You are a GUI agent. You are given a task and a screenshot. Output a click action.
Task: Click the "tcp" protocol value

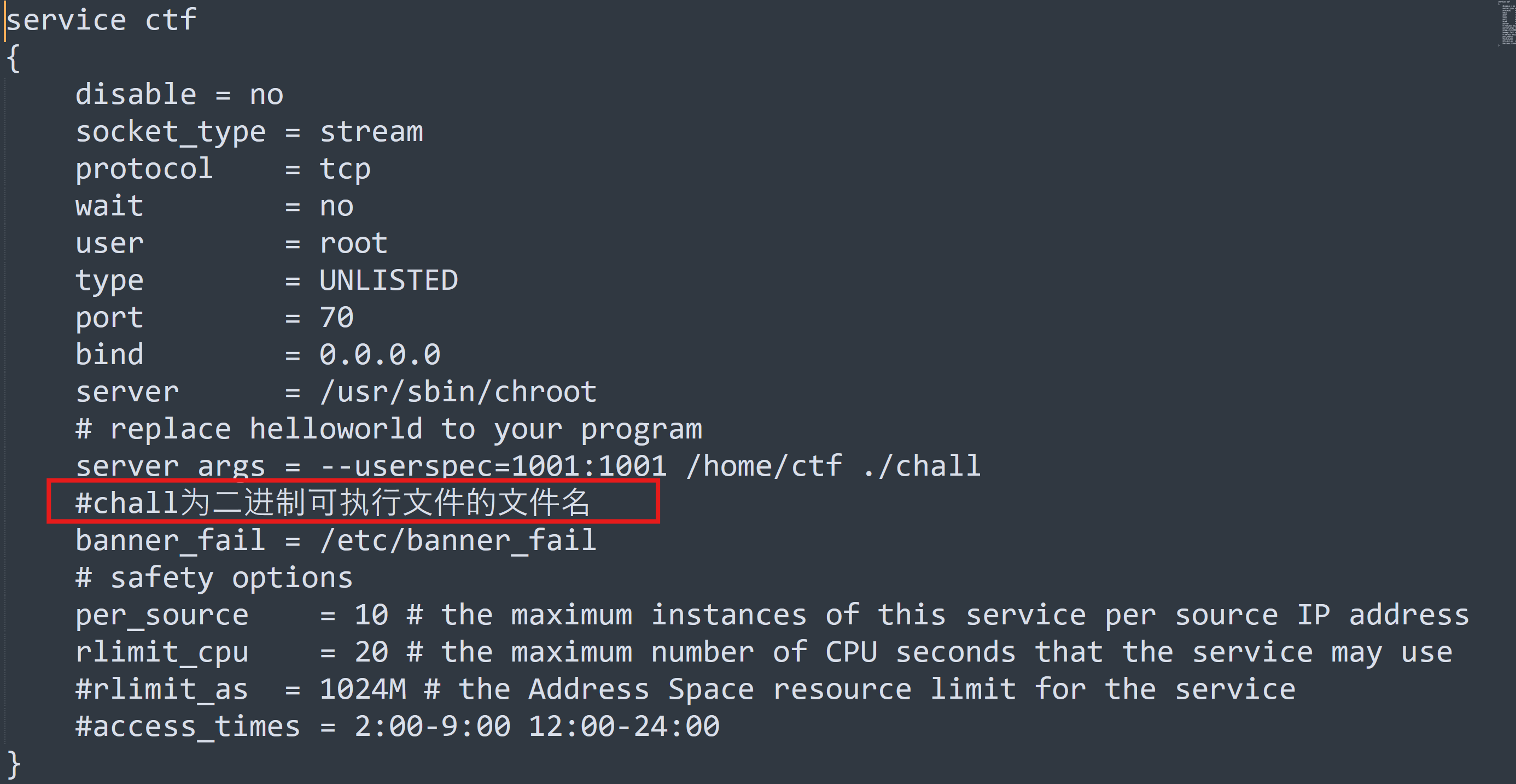(x=345, y=169)
